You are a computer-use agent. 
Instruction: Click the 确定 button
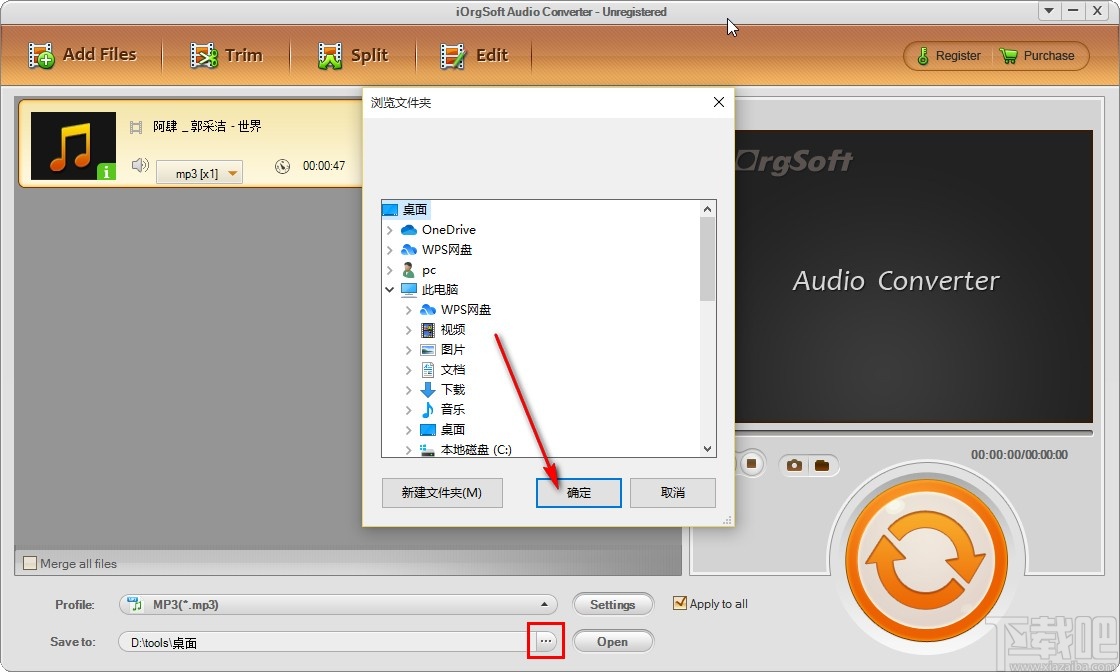pyautogui.click(x=579, y=493)
